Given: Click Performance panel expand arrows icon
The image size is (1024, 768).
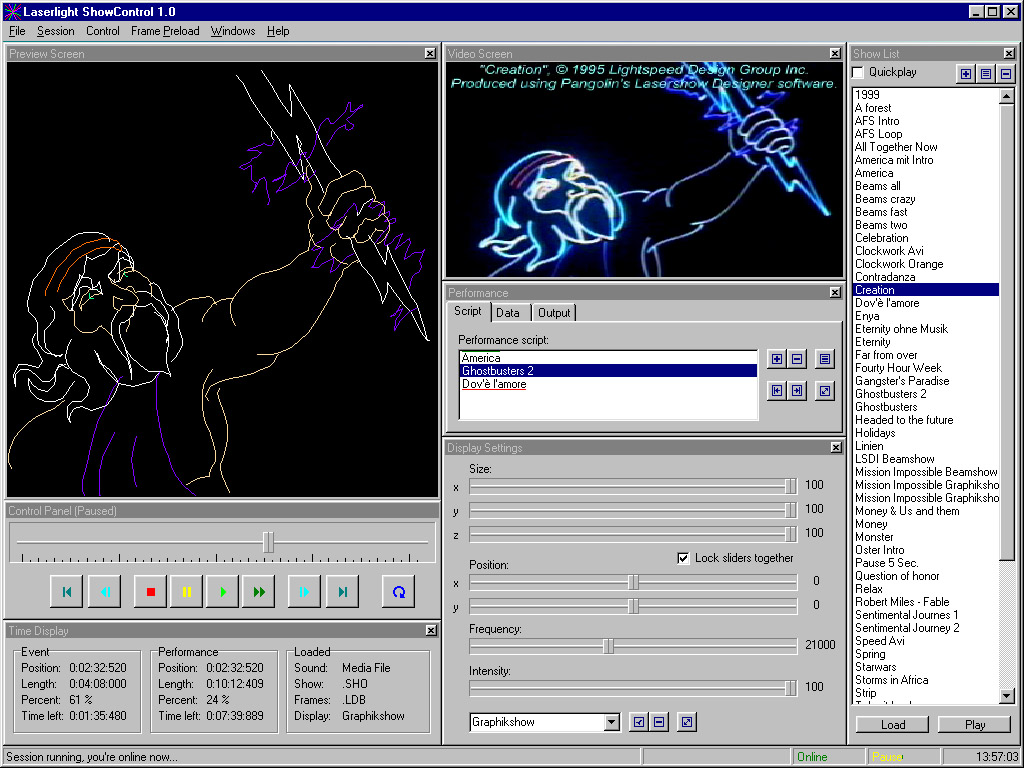Looking at the screenshot, I should point(825,391).
